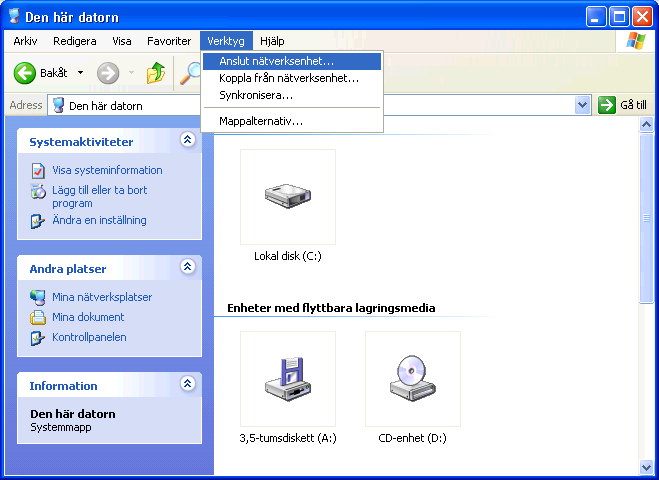
Task: Click Koppla från nätverksenhet menu item
Action: tap(289, 78)
